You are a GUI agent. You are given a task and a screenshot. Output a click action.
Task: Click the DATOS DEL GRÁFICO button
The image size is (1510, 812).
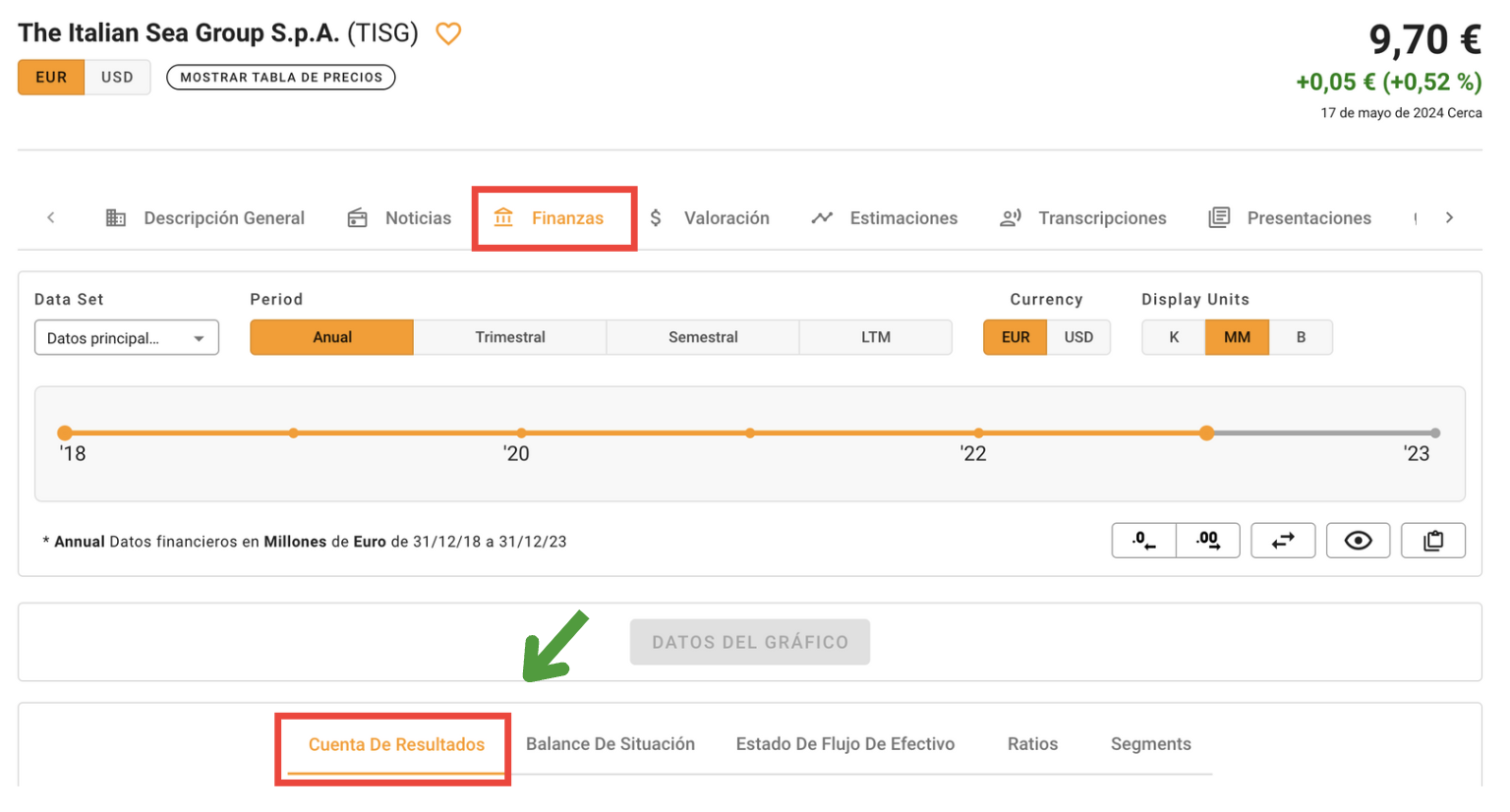click(750, 642)
